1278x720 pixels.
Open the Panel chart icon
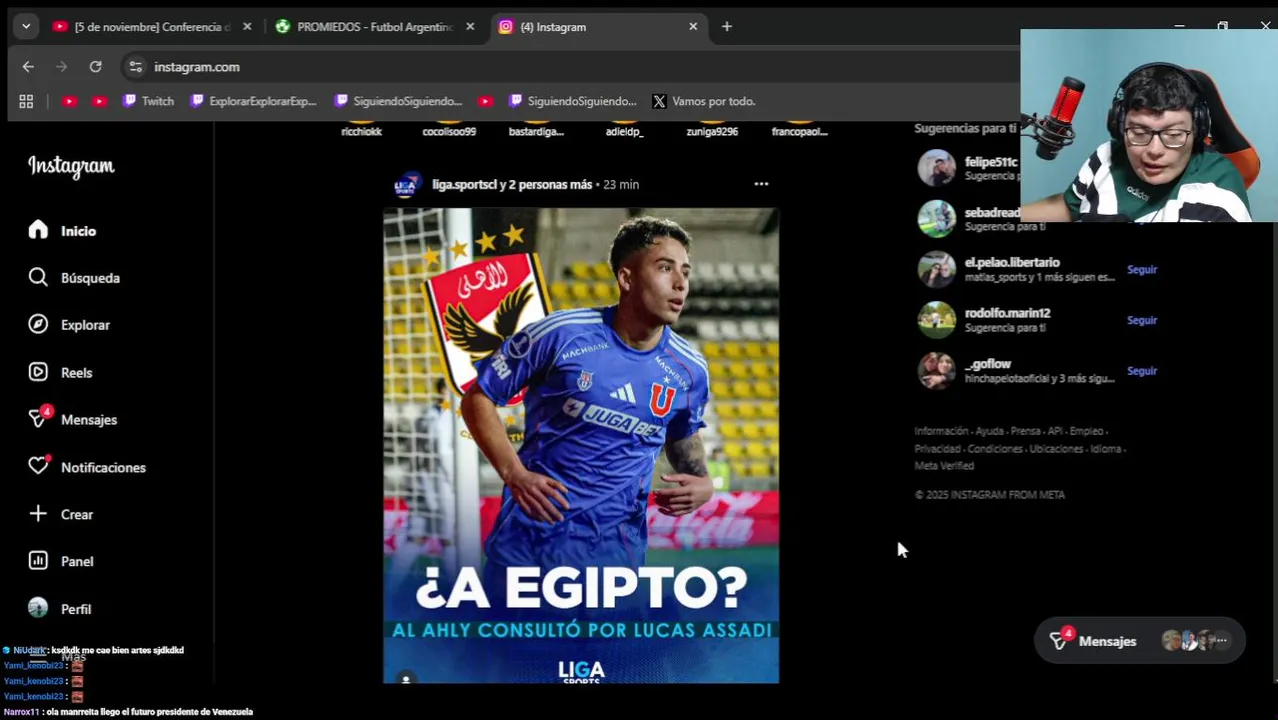tap(38, 560)
